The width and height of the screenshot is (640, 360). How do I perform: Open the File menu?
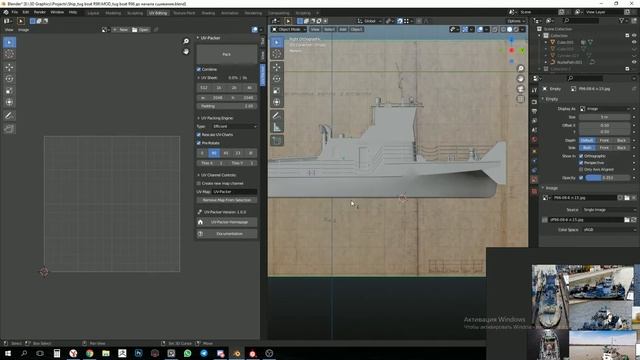click(x=15, y=12)
